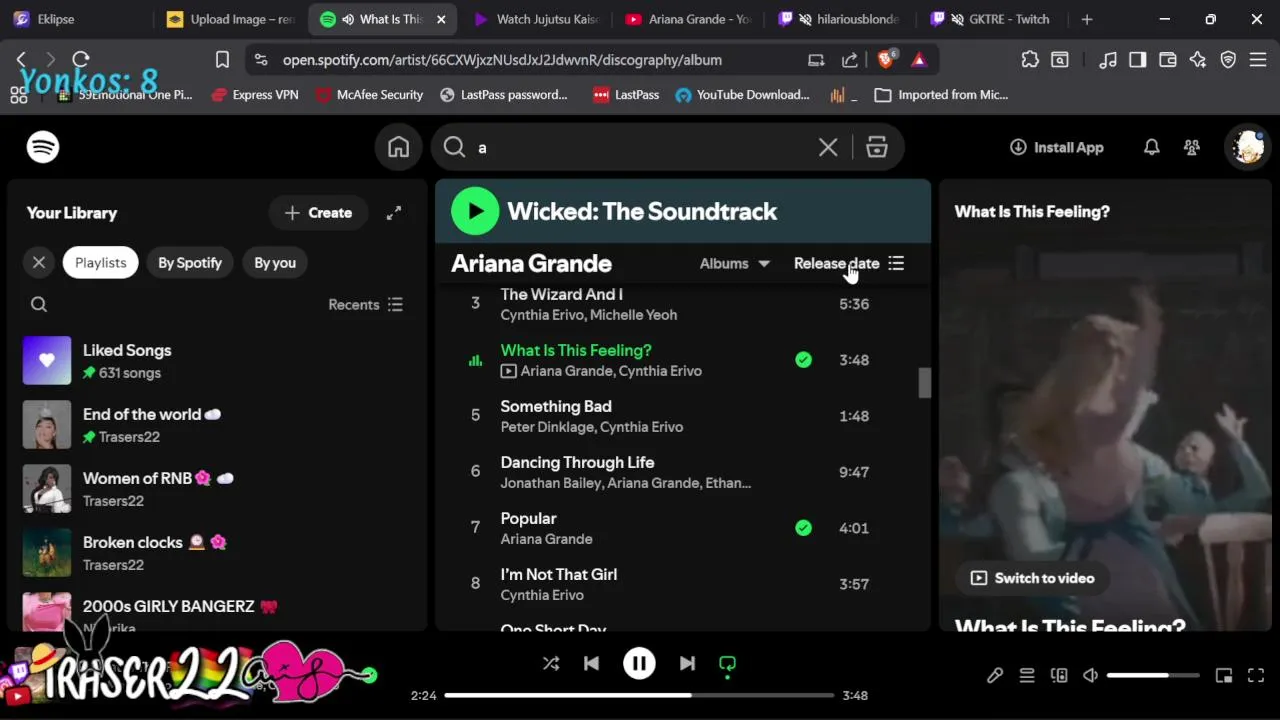Click the Women of RNB playlist cover

47,489
